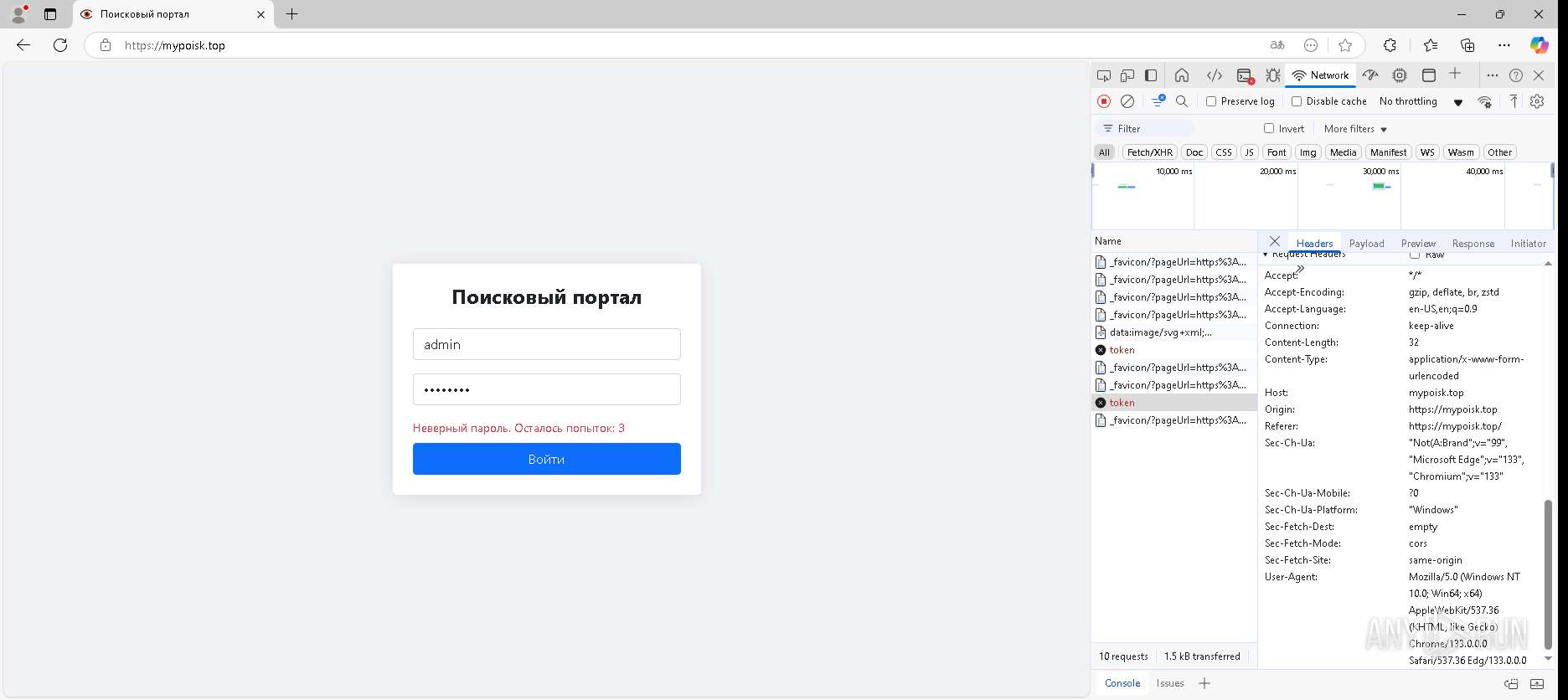
Task: Click the DevTools help question mark icon
Action: (1516, 75)
